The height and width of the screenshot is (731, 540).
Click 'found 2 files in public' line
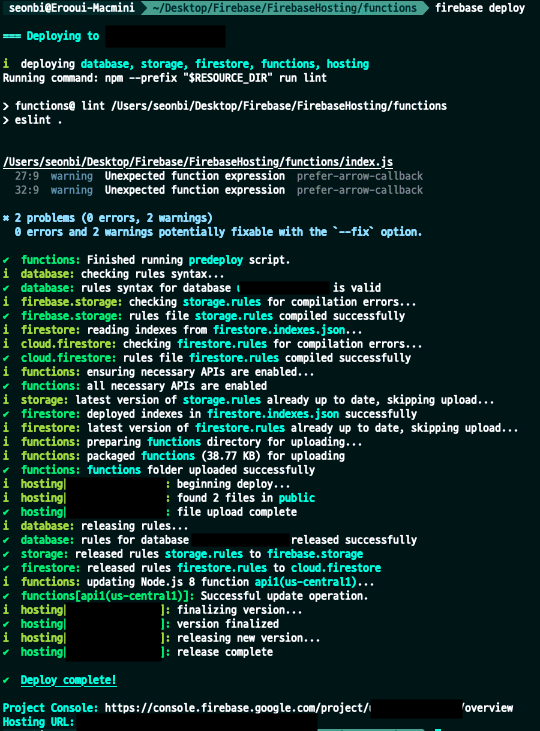pos(159,497)
